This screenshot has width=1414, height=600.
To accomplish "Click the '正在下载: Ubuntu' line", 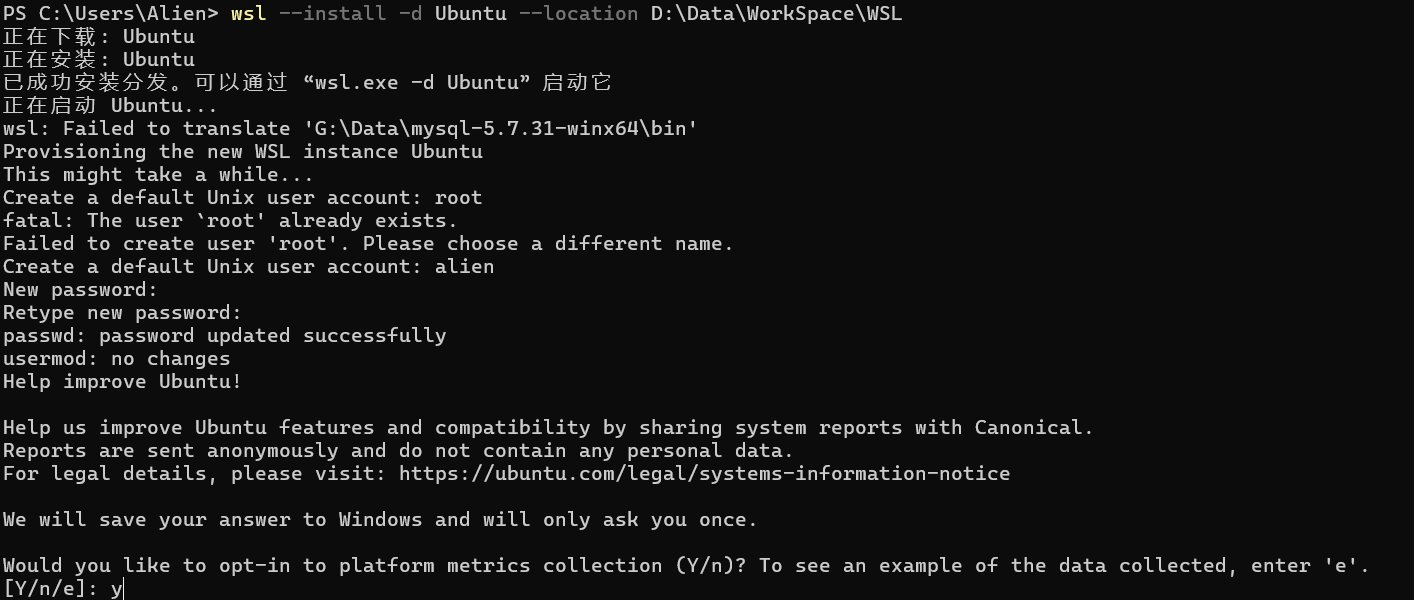I will [99, 37].
